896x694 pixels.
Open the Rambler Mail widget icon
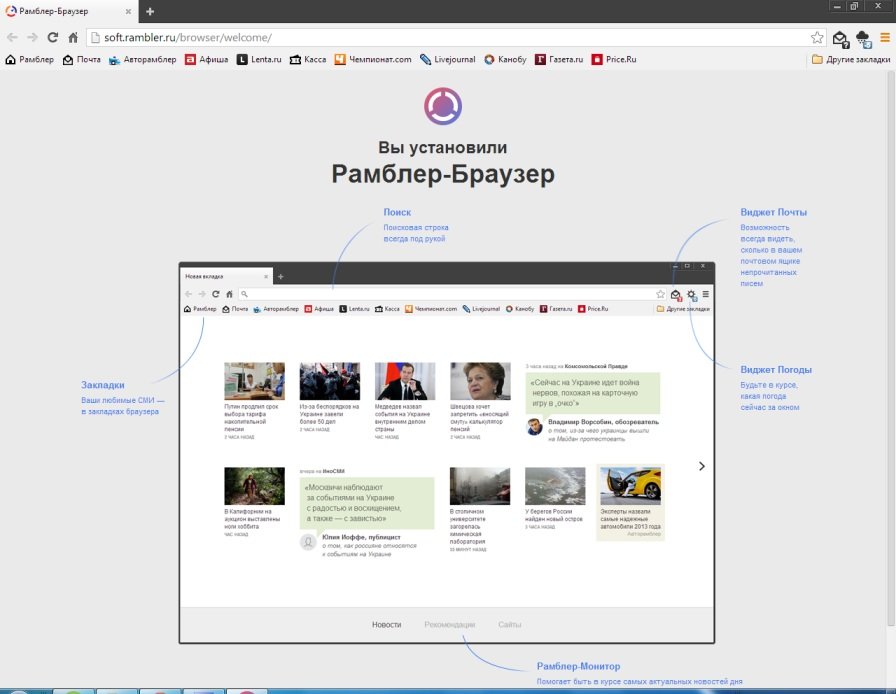(840, 38)
